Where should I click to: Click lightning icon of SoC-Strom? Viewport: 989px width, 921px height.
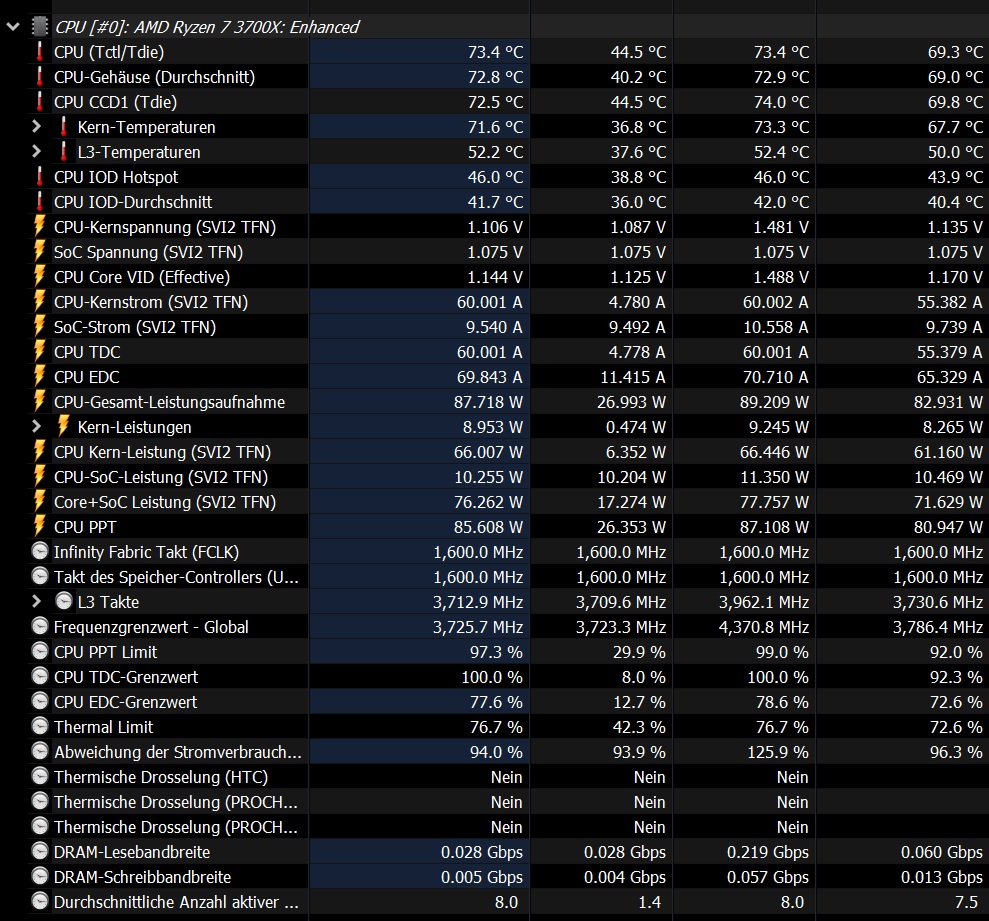click(40, 327)
